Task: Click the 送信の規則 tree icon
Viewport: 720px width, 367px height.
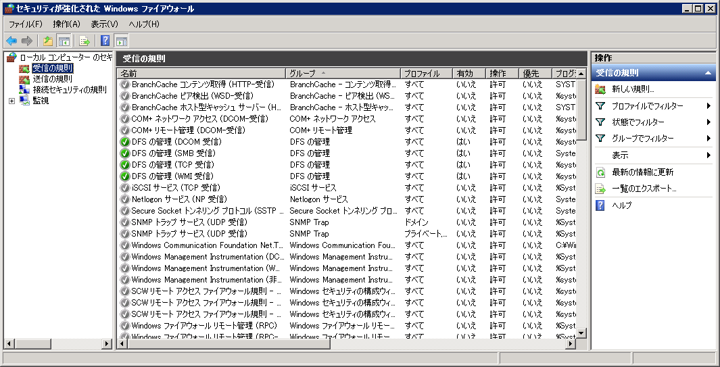Action: 25,79
